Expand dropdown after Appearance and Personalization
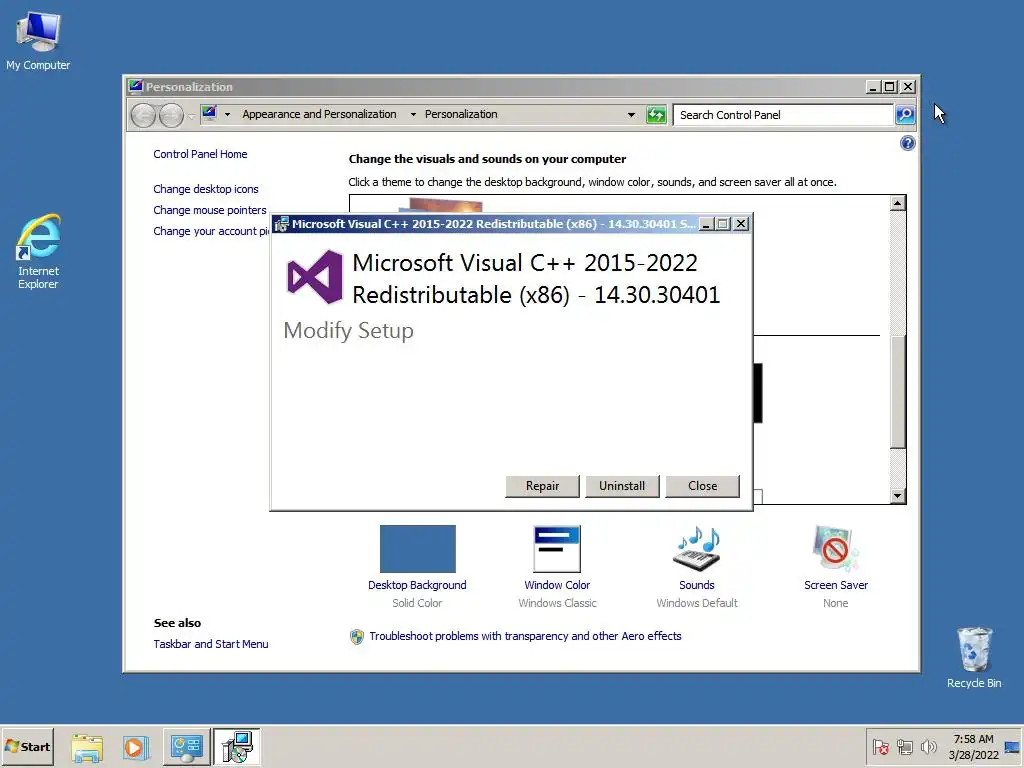This screenshot has width=1024, height=768. pyautogui.click(x=413, y=114)
